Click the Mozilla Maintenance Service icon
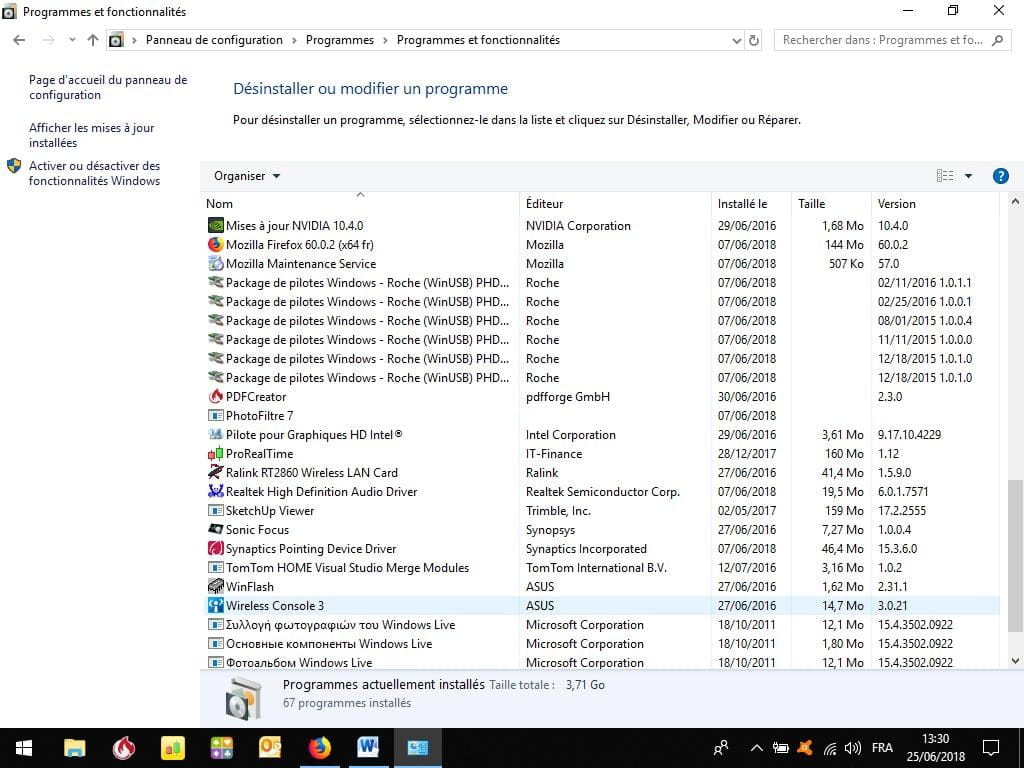1024x768 pixels. pos(216,263)
